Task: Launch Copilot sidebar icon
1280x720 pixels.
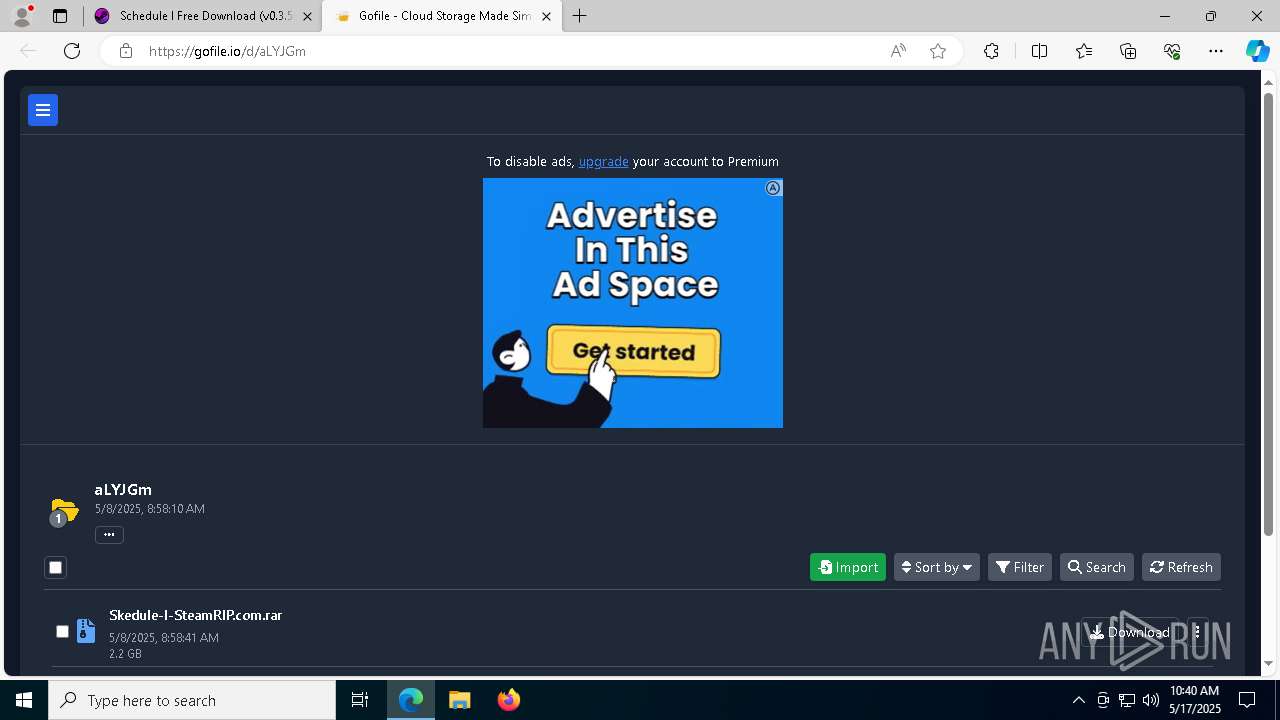Action: pyautogui.click(x=1257, y=51)
